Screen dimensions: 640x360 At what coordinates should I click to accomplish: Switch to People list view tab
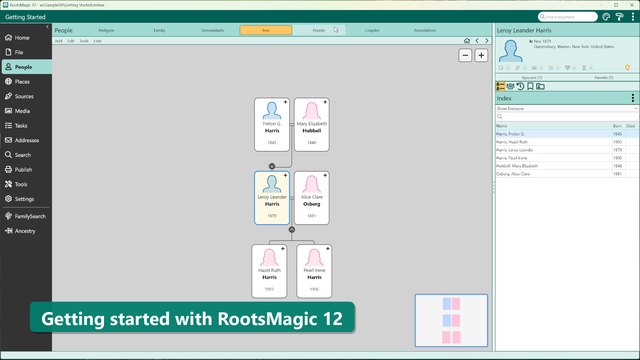tap(319, 30)
